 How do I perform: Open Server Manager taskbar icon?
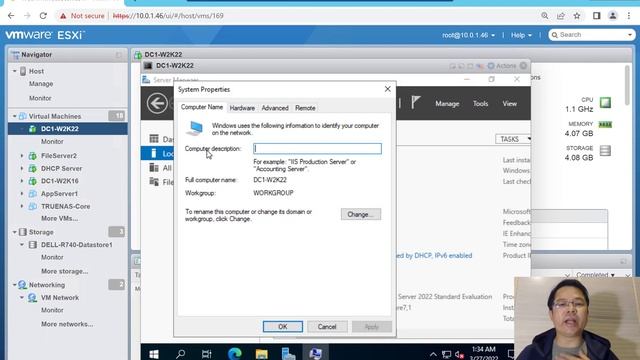288,353
